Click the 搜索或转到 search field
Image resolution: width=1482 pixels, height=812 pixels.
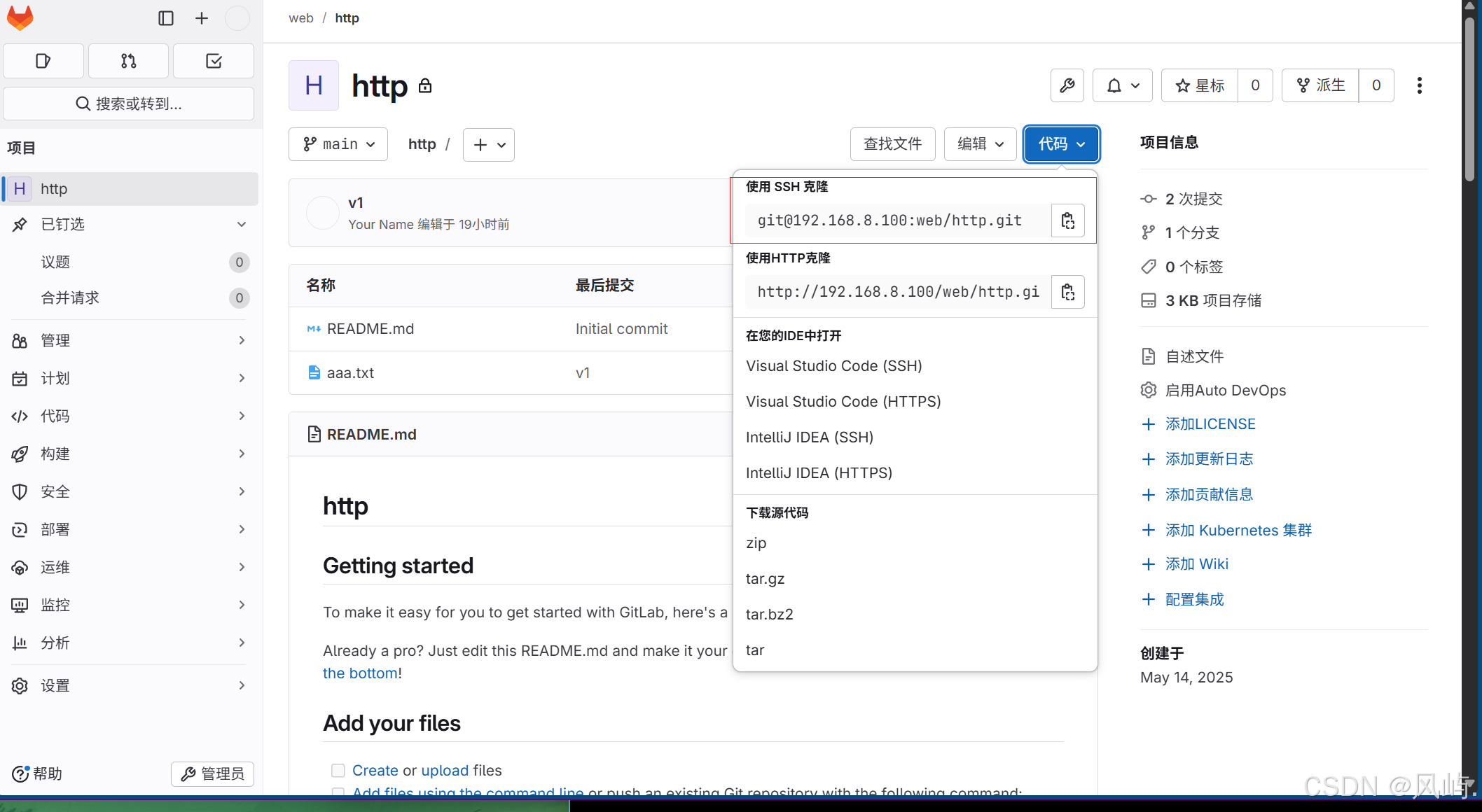pyautogui.click(x=129, y=104)
